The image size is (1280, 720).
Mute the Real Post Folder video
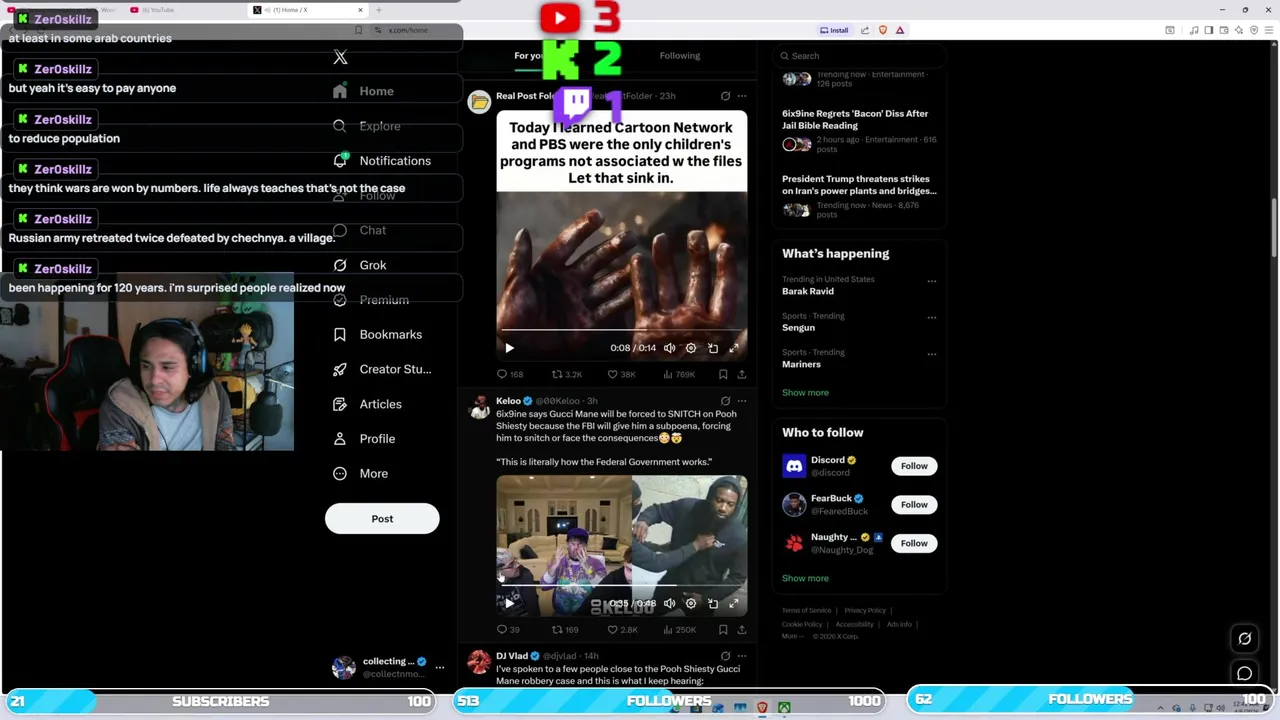pyautogui.click(x=669, y=348)
